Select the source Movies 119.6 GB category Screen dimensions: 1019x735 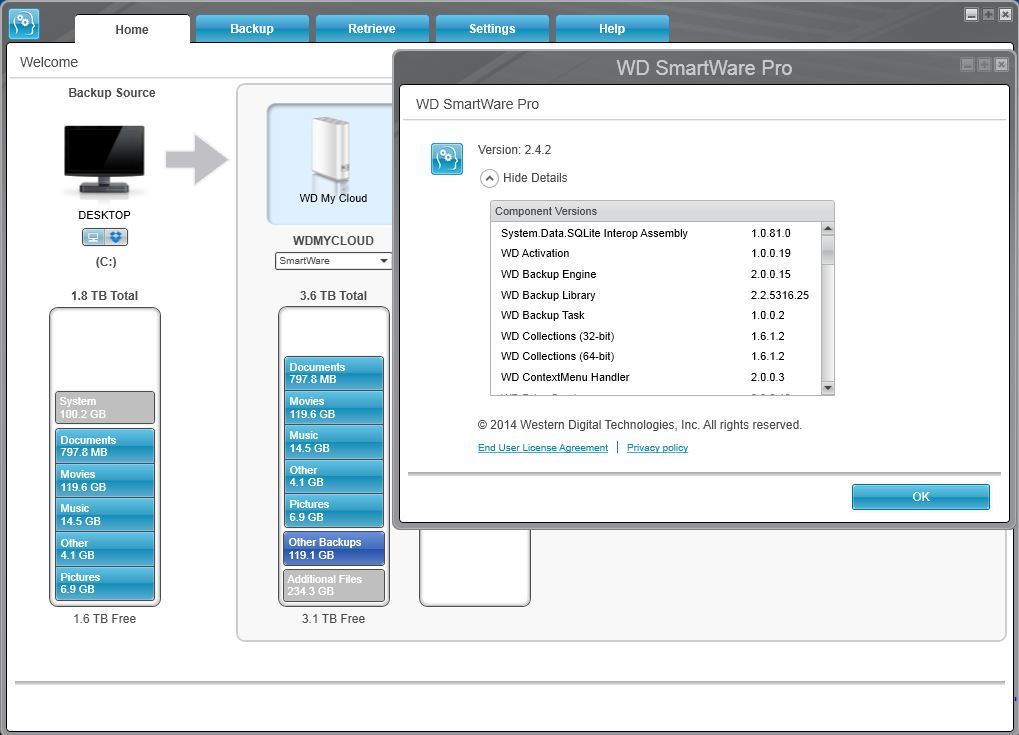pos(105,480)
